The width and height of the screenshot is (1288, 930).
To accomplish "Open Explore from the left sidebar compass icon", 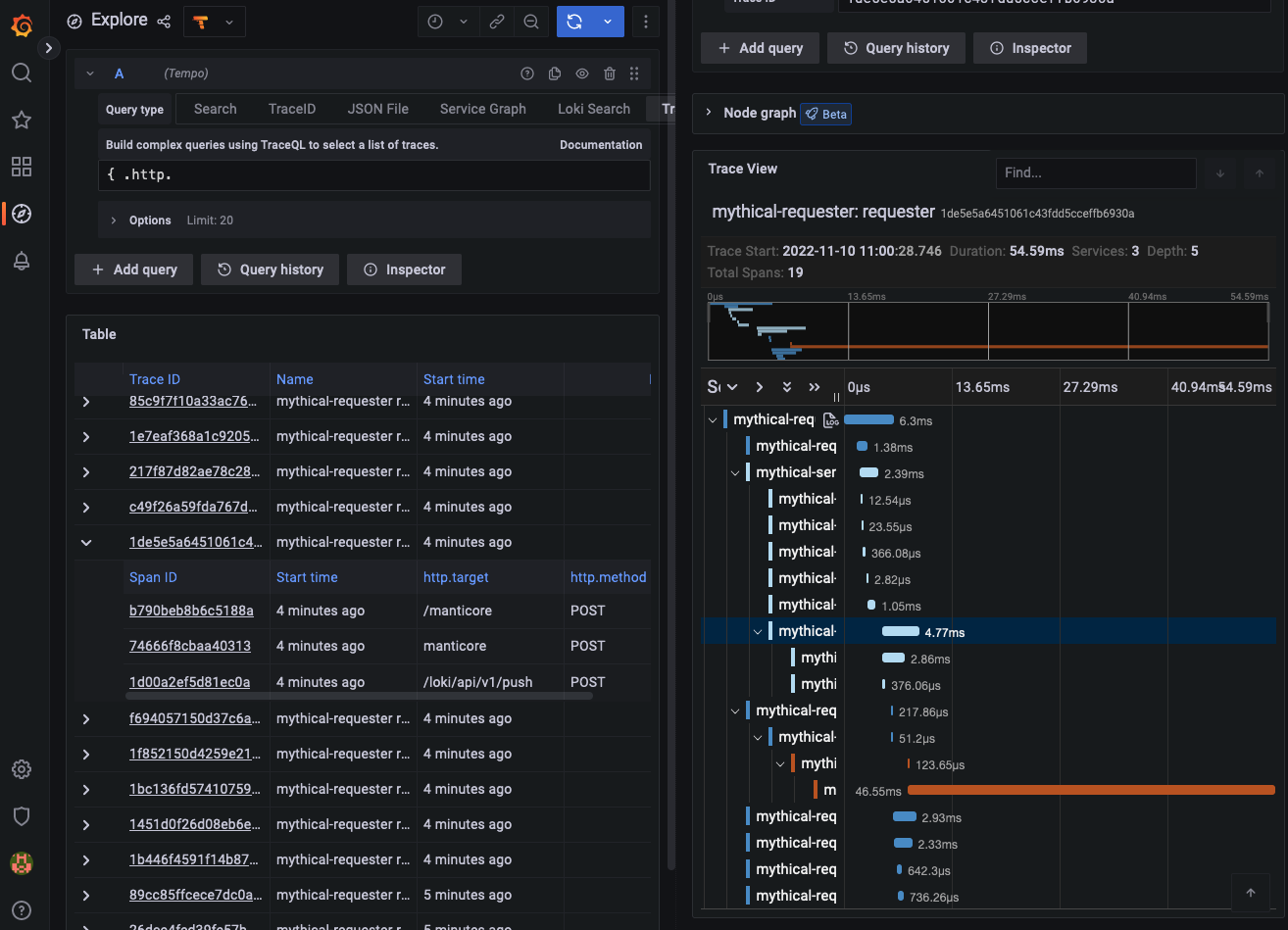I will (22, 214).
